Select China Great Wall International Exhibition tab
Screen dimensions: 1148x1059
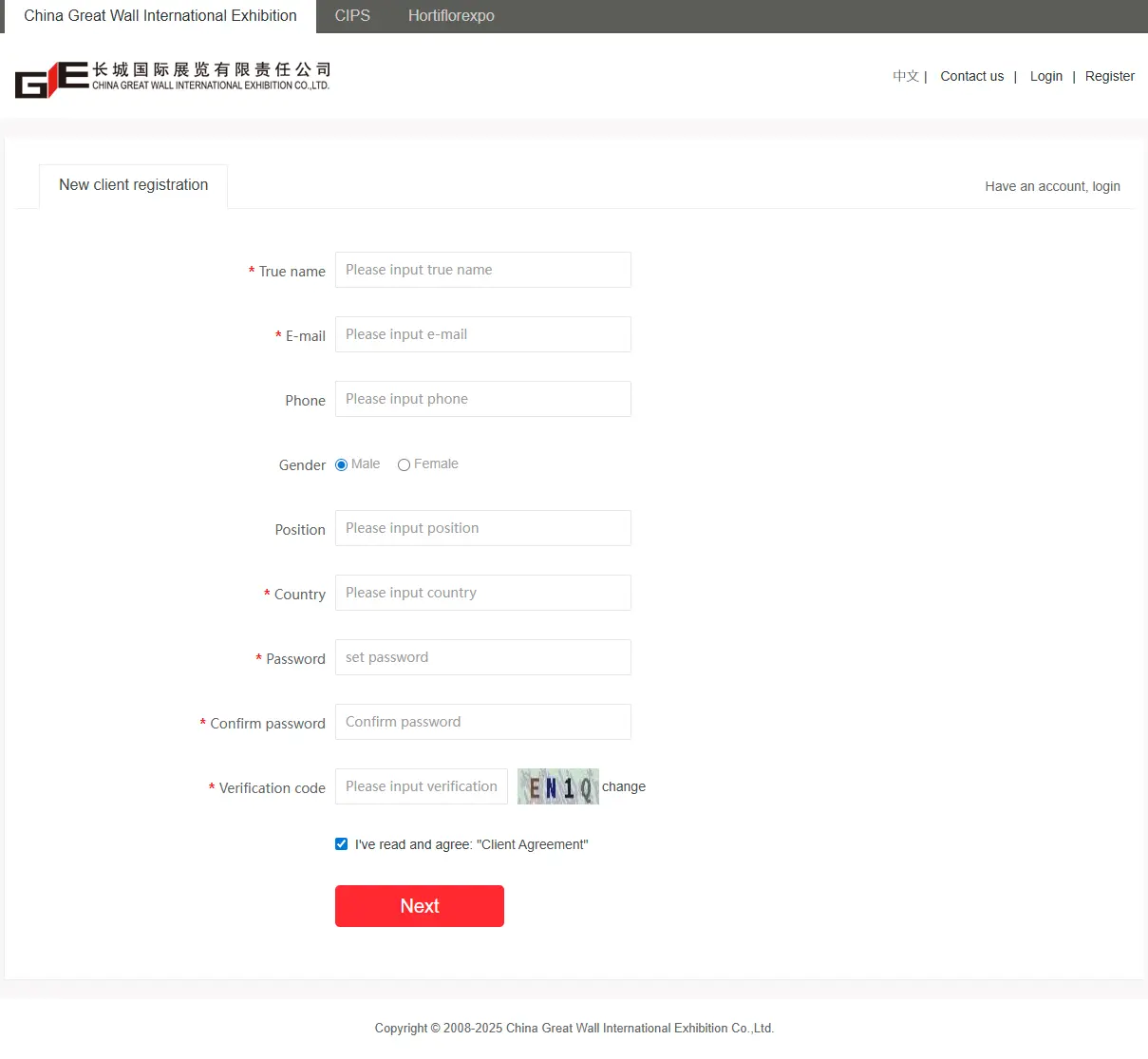point(160,16)
